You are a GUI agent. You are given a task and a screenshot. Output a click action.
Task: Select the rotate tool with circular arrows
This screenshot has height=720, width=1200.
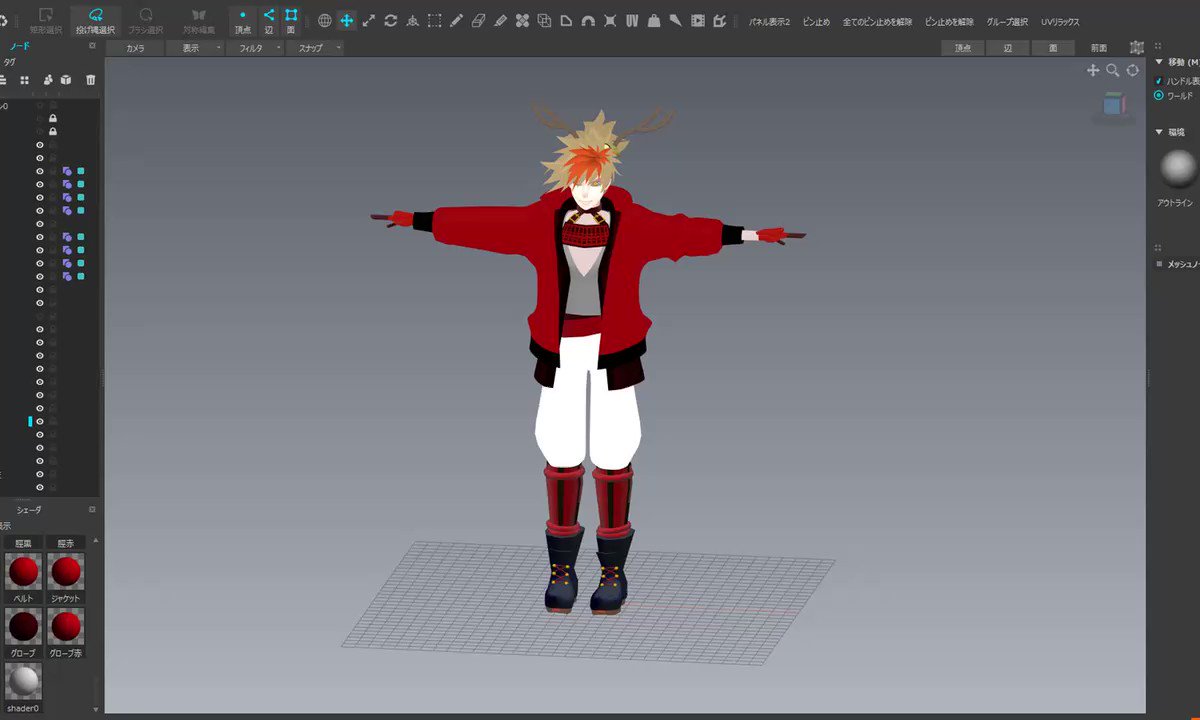coord(391,20)
